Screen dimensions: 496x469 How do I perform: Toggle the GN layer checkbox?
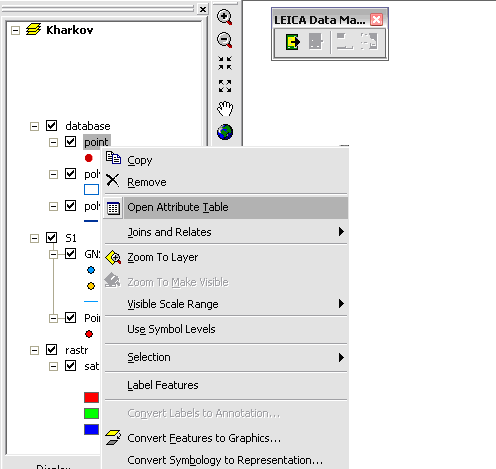(x=70, y=254)
